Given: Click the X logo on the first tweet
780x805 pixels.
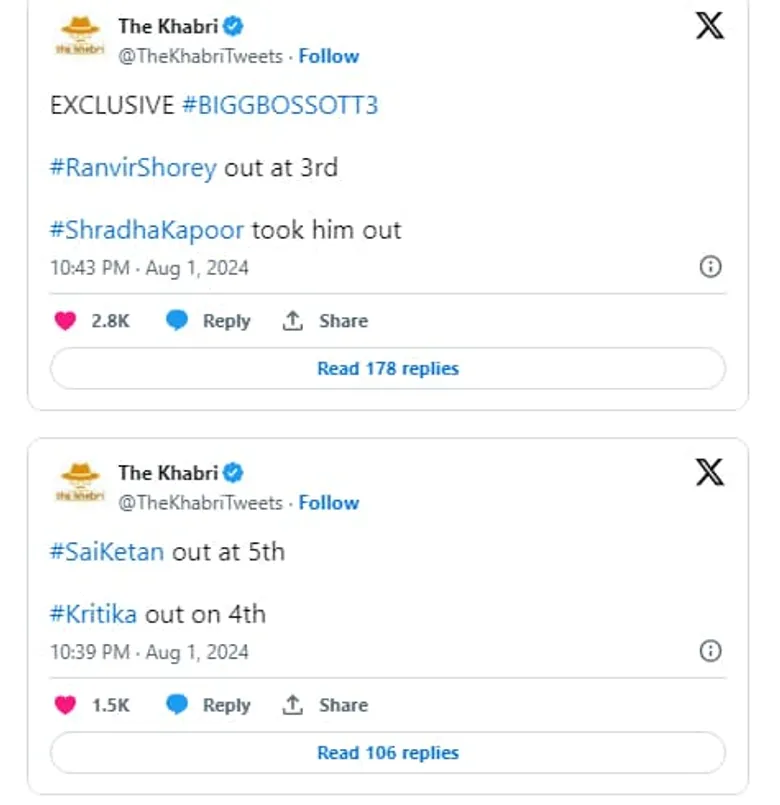Looking at the screenshot, I should [709, 26].
